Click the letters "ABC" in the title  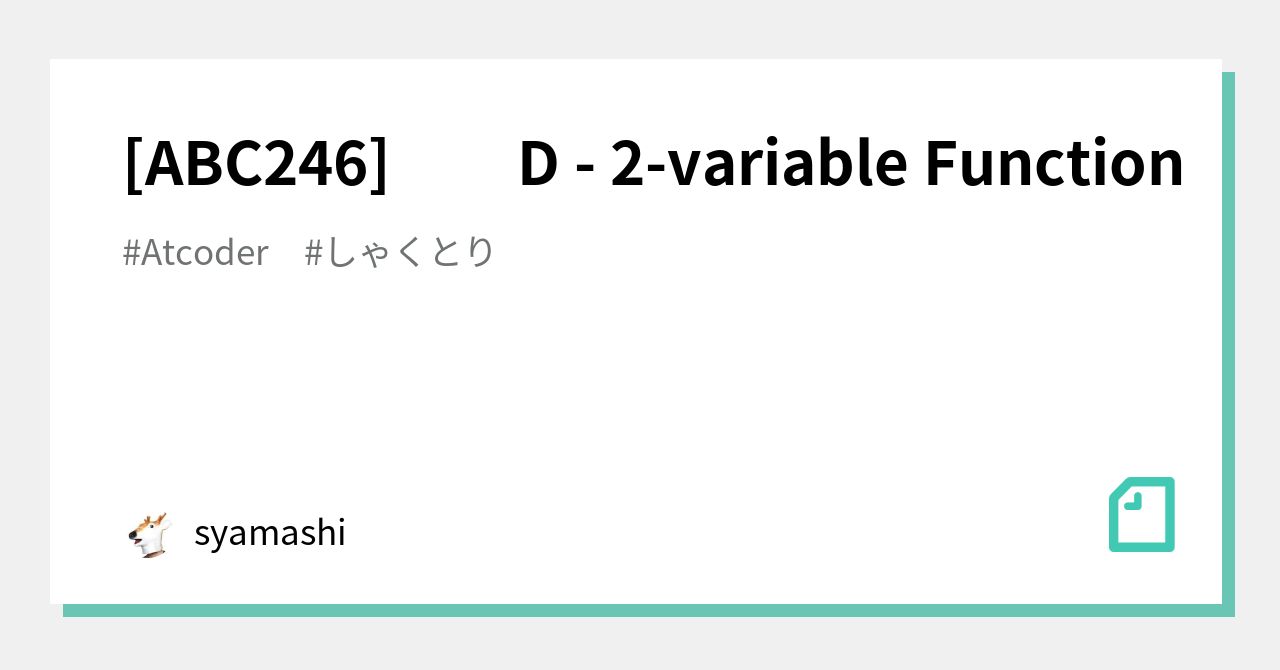pos(203,163)
